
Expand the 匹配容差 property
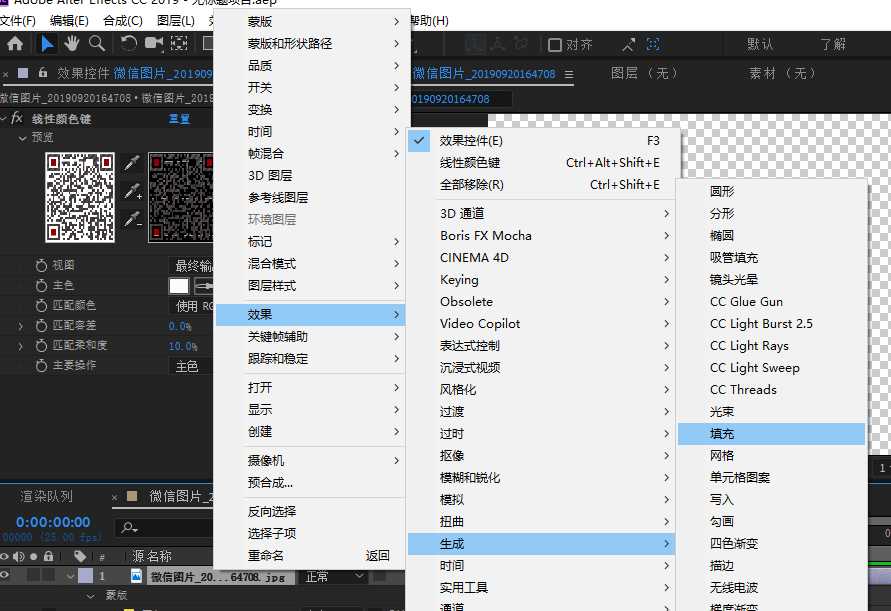21,326
